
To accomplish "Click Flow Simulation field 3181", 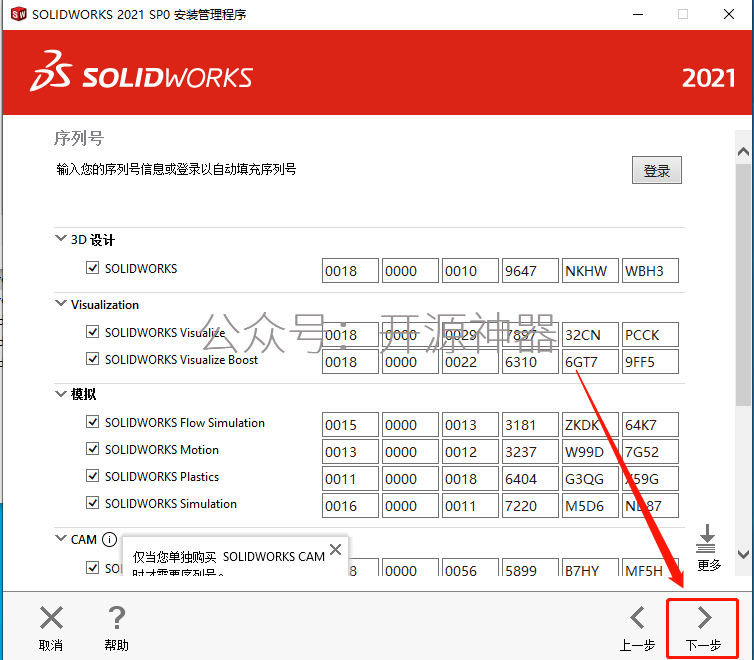I will (x=530, y=424).
